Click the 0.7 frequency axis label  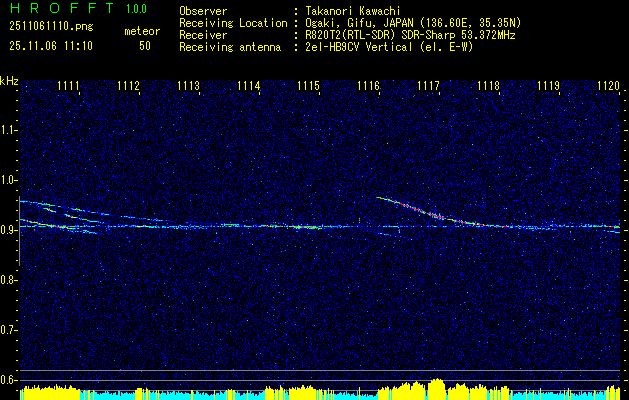[x=8, y=330]
